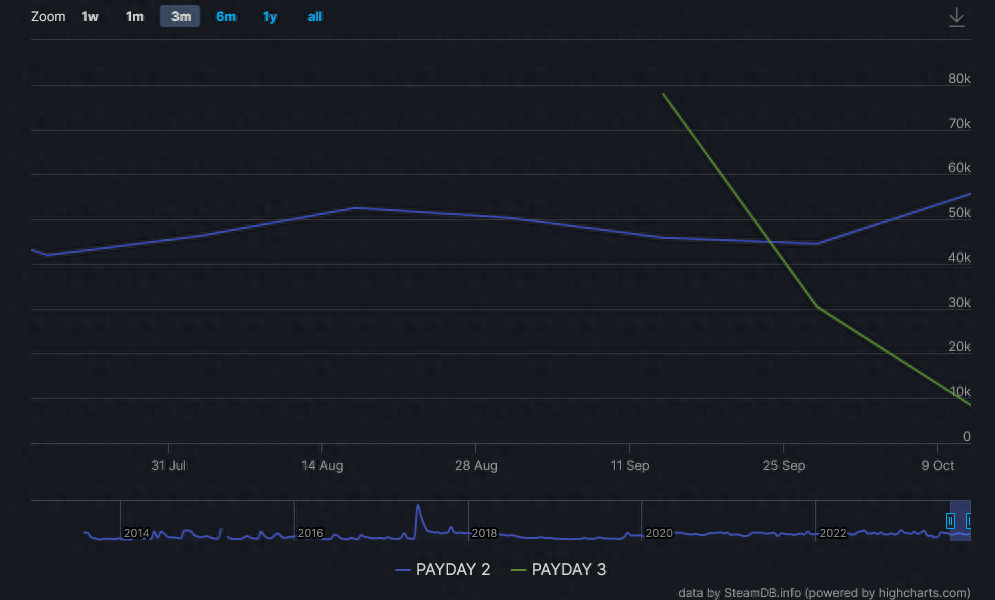Click the 2018 peak in the navigator

[x=418, y=507]
